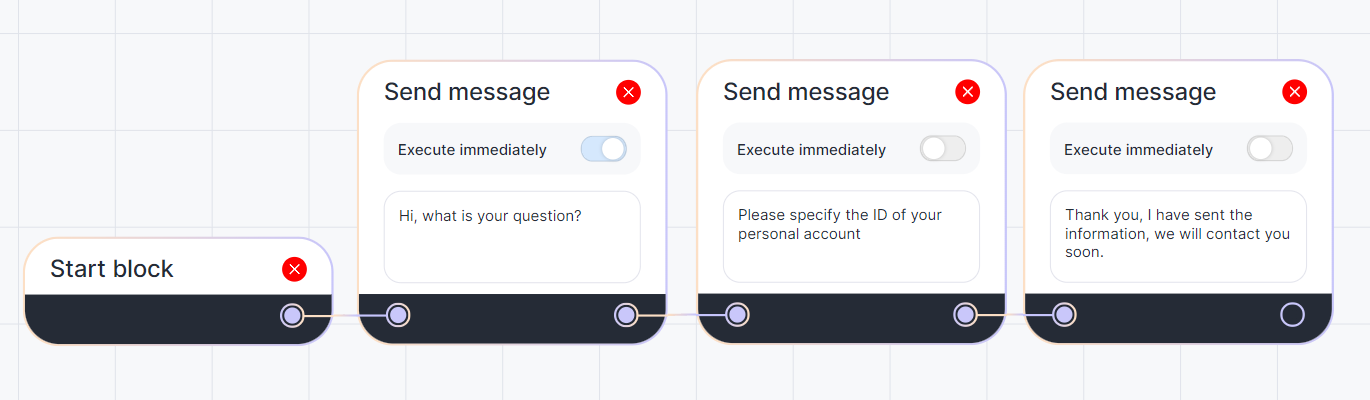Click input connector of first Send message block
This screenshot has height=400, width=1370.
coord(397,316)
